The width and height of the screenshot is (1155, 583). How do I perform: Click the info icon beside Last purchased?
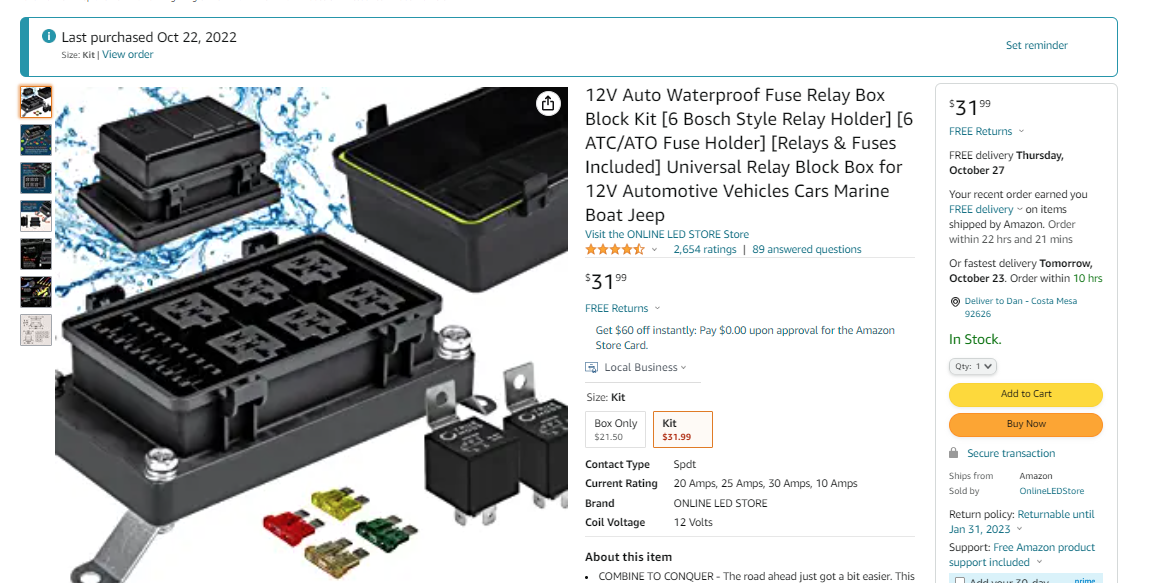pyautogui.click(x=49, y=36)
